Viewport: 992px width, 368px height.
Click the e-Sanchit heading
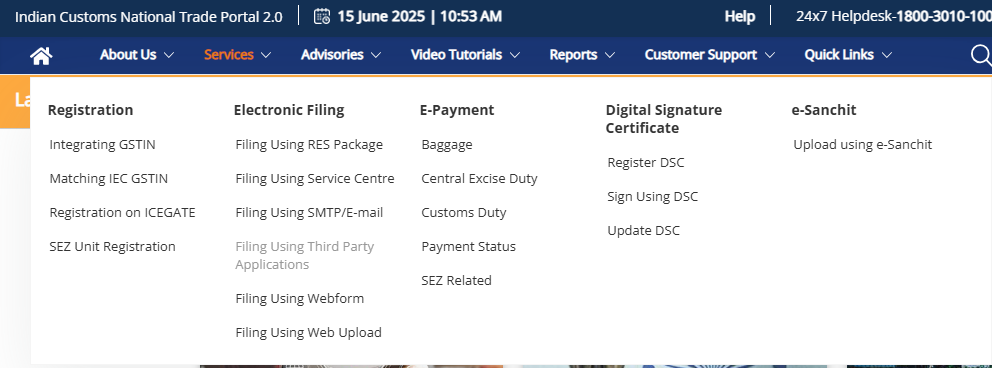824,110
